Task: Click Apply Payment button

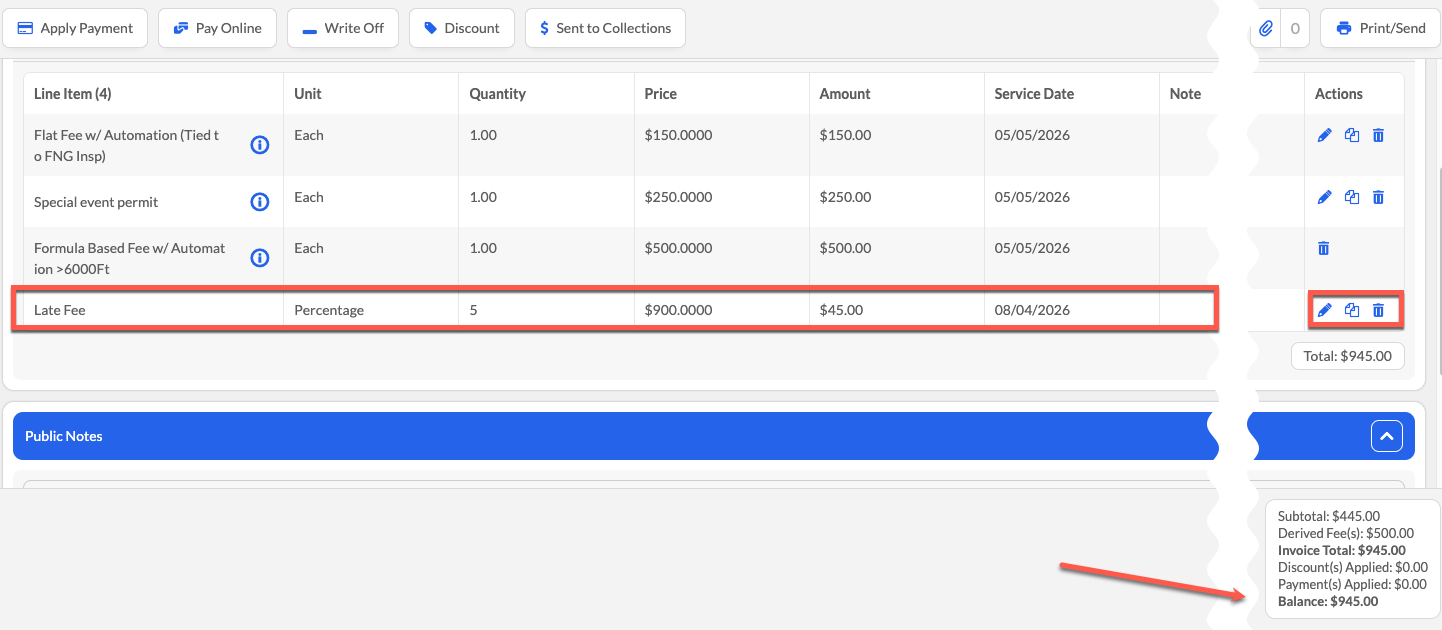Action: click(x=75, y=28)
